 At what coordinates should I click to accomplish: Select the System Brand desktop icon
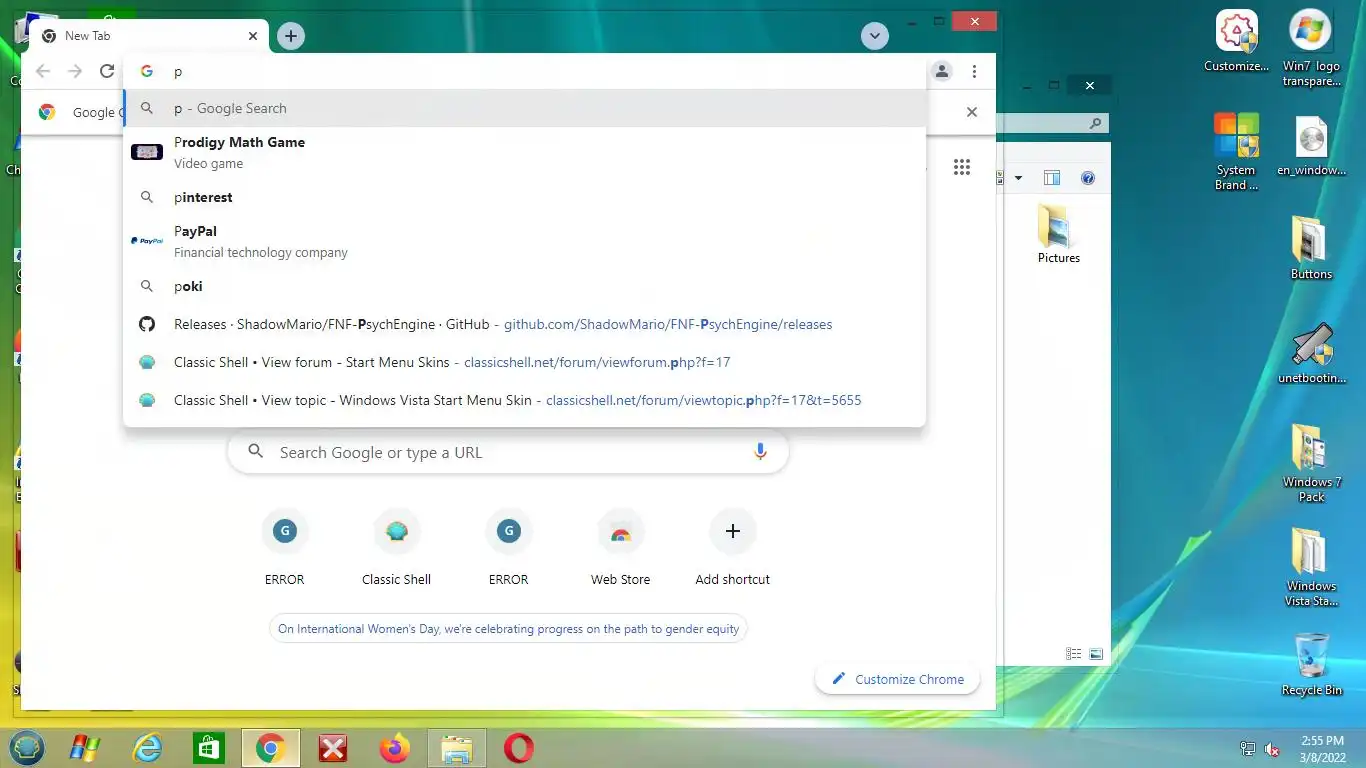point(1236,151)
